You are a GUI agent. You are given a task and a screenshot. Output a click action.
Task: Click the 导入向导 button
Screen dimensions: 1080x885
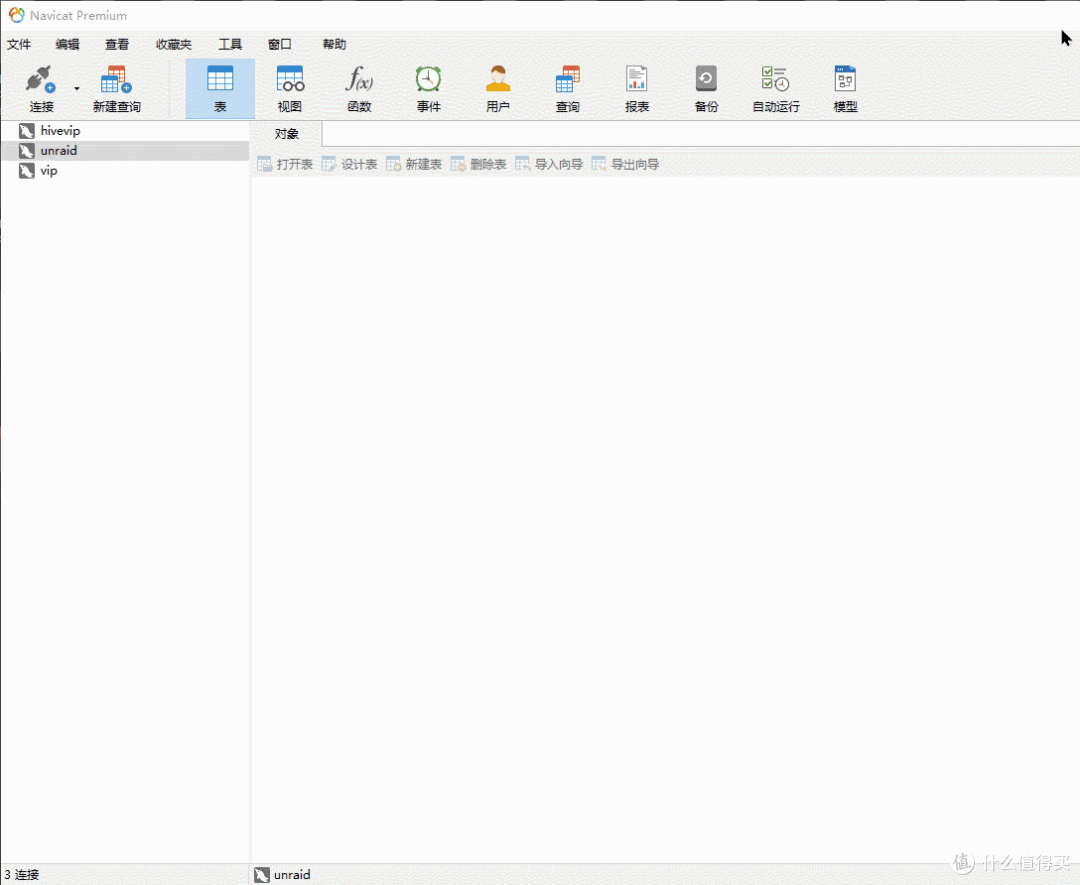(x=549, y=164)
